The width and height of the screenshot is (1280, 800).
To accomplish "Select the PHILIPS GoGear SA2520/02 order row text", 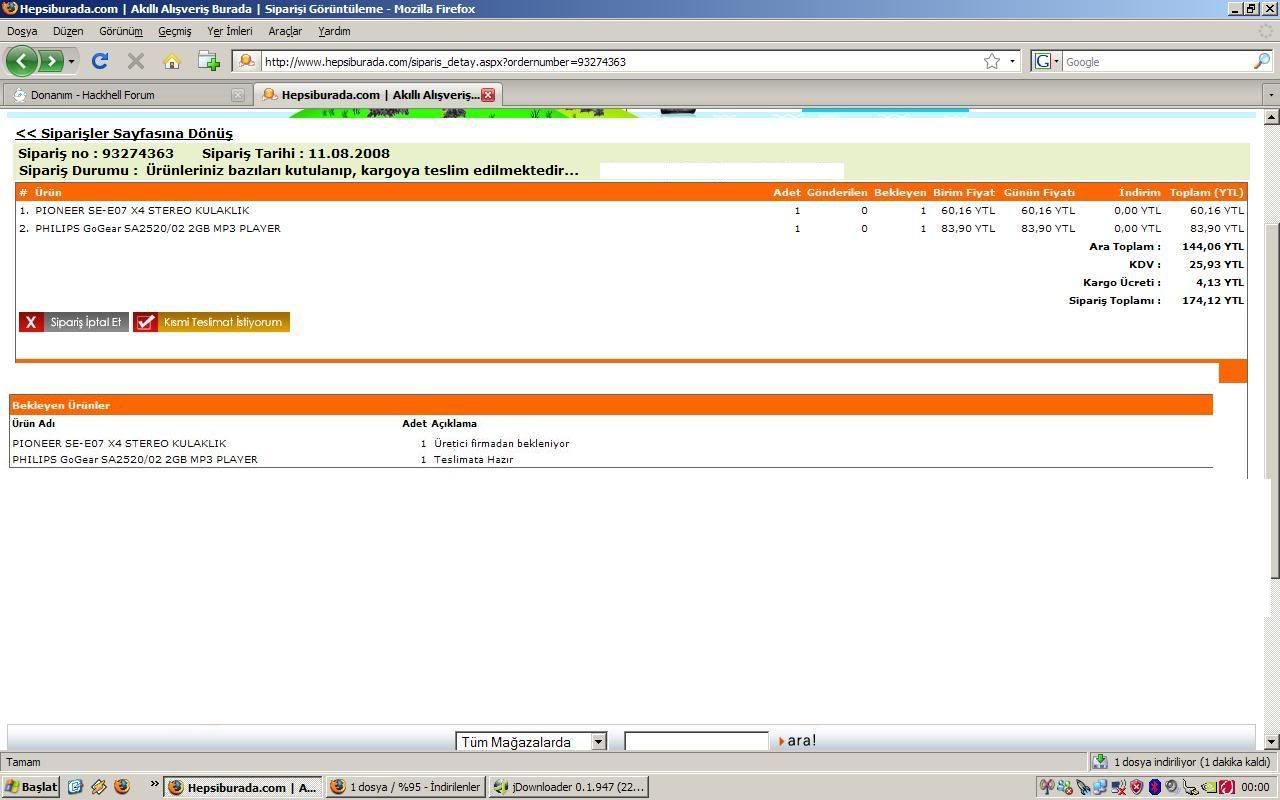I will click(x=158, y=229).
